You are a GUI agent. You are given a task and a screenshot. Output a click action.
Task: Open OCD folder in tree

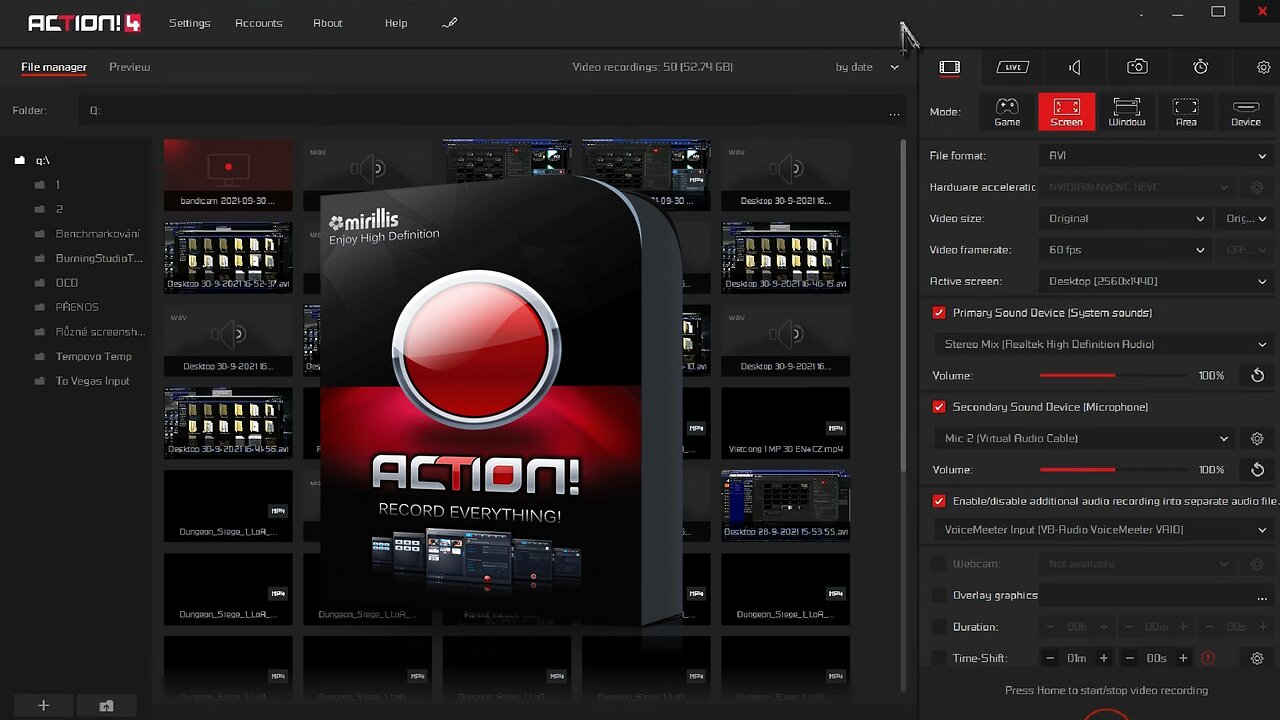pyautogui.click(x=66, y=283)
